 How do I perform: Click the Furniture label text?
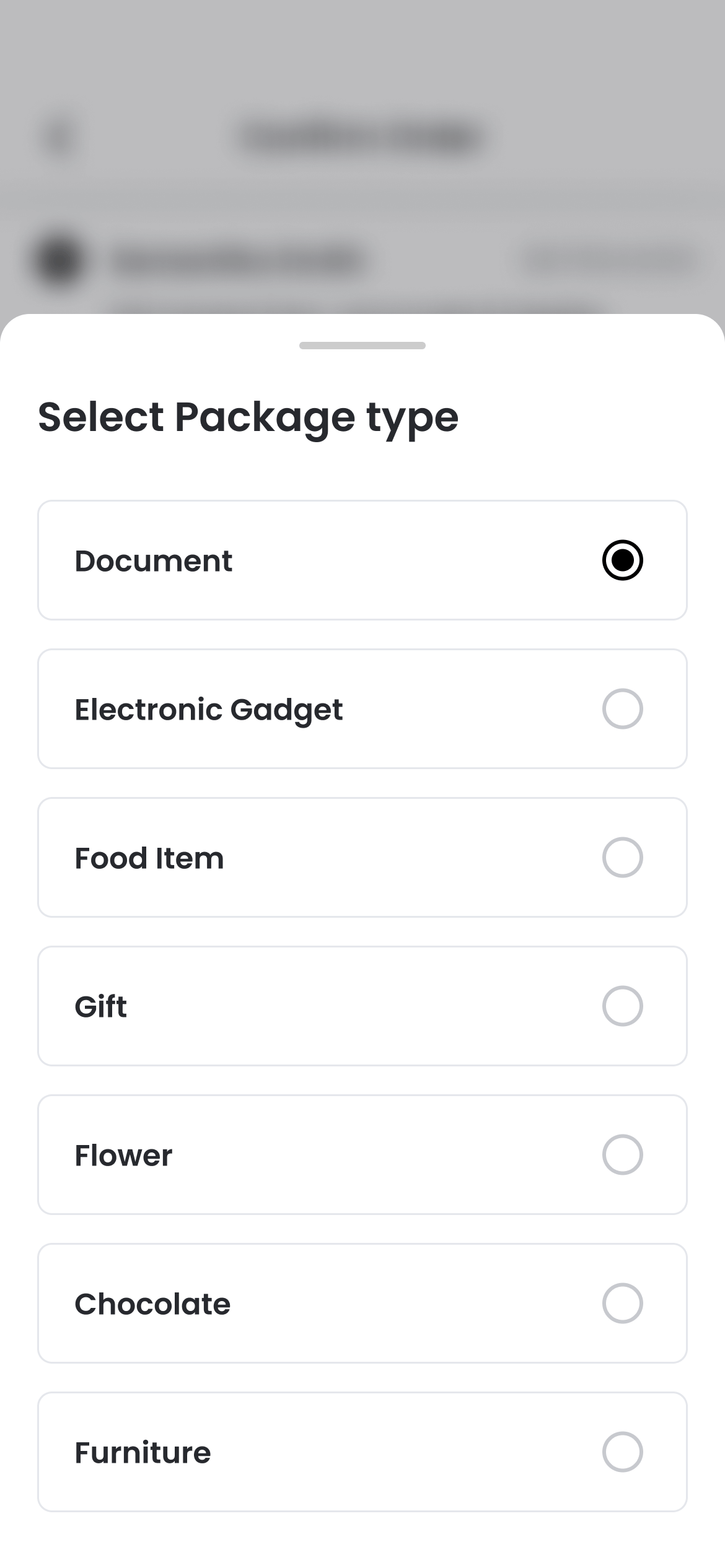point(143,1453)
